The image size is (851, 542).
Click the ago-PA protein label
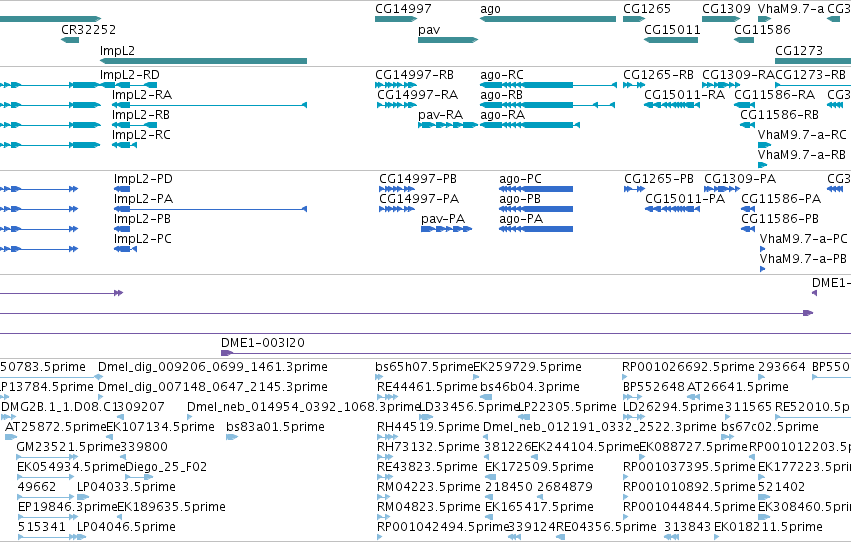(521, 219)
